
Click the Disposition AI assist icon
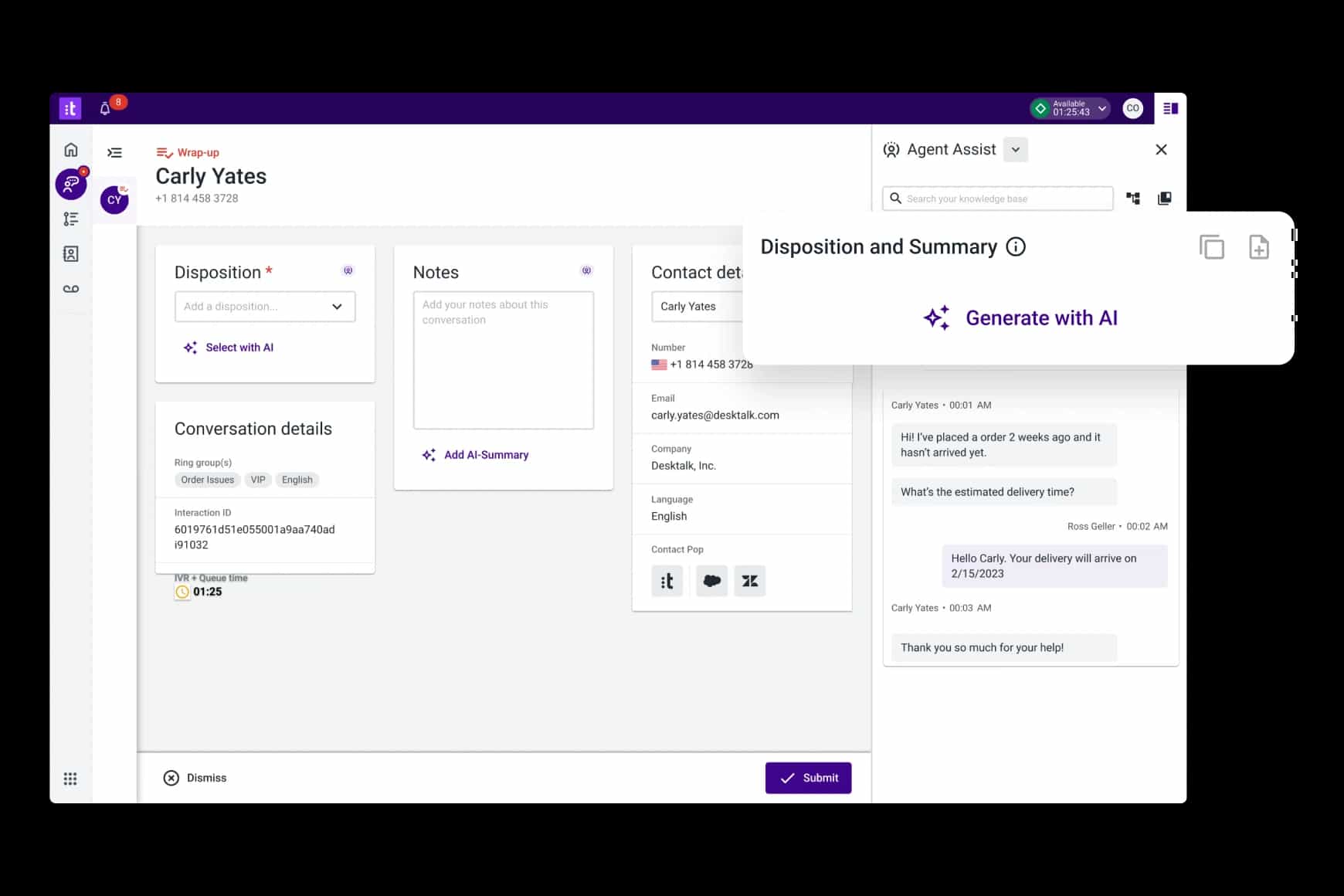point(348,271)
